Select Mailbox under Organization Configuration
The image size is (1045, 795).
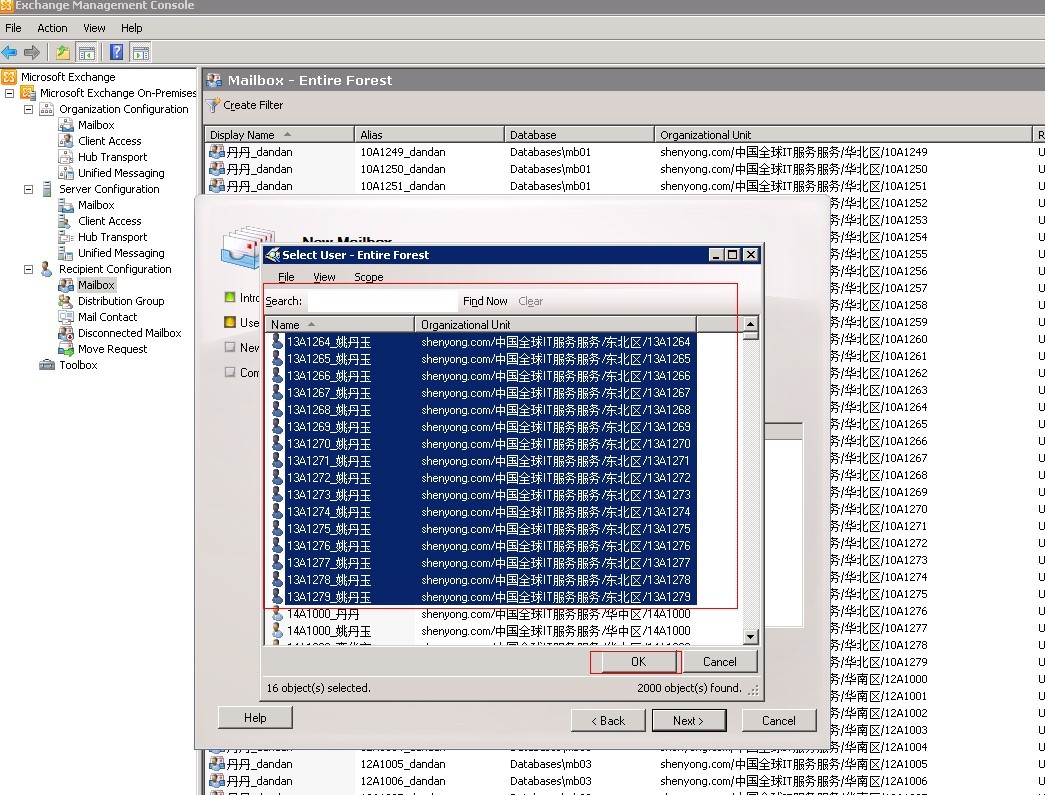click(x=96, y=125)
